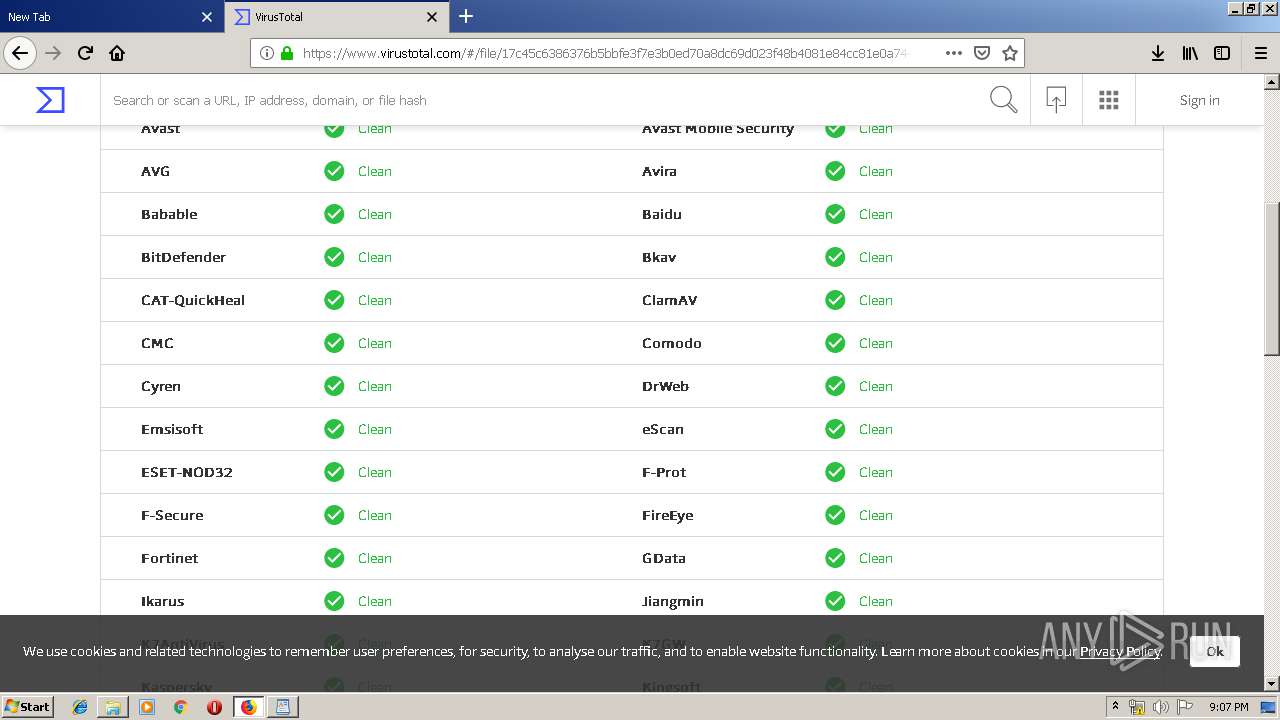Open the file explorer taskbar icon

[x=113, y=707]
